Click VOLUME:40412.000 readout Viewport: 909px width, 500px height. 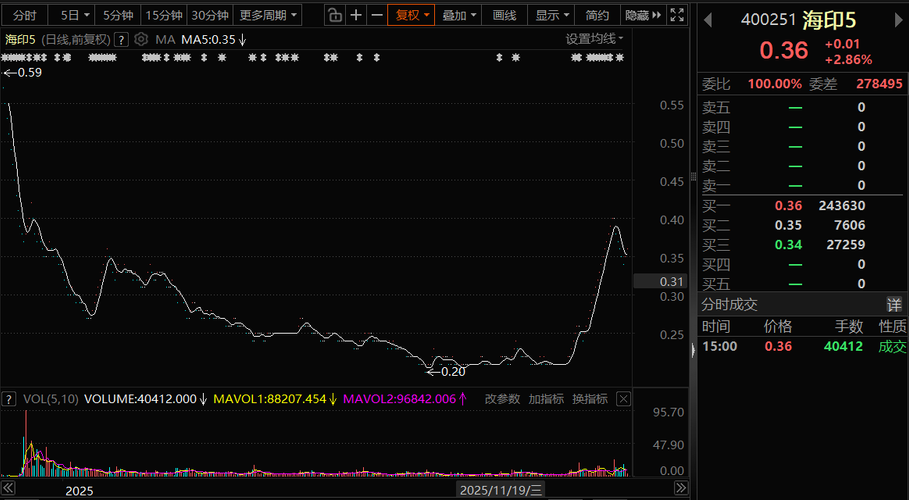tap(145, 399)
